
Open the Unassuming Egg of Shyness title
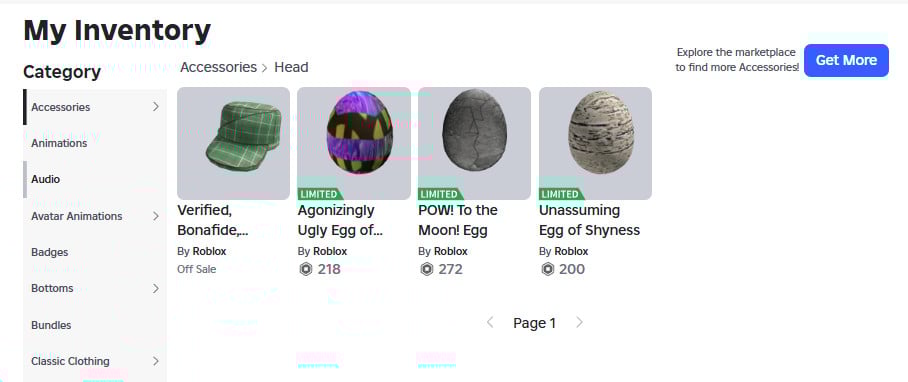pos(590,220)
